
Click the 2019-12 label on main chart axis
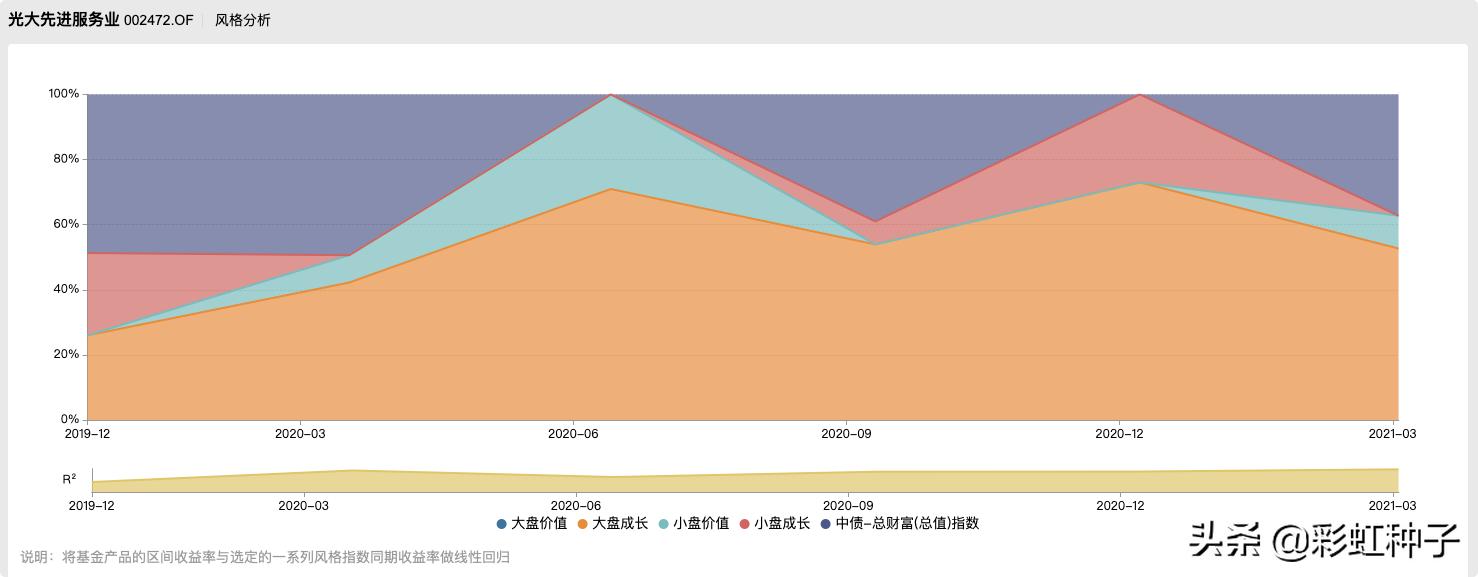[x=89, y=434]
